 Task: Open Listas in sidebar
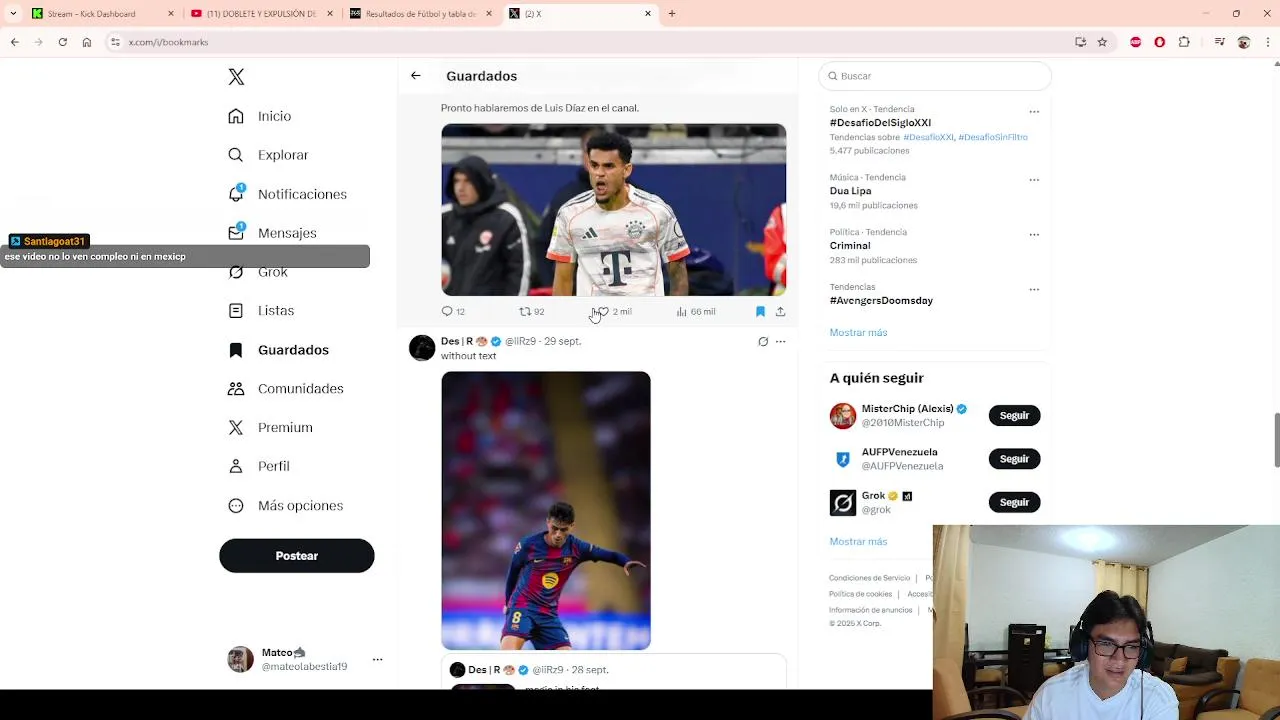point(261,311)
